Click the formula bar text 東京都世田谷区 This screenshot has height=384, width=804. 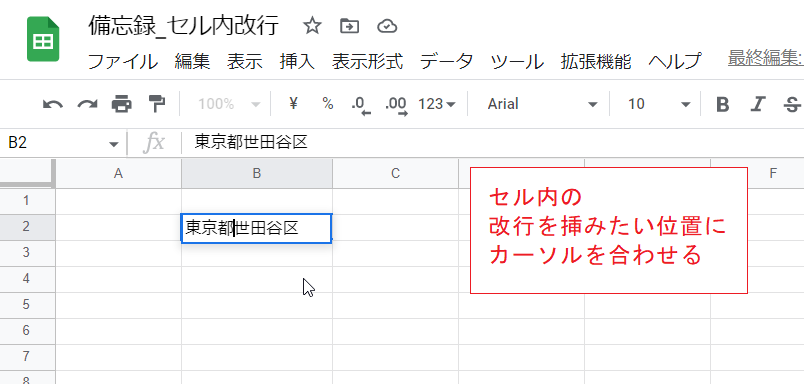(251, 143)
